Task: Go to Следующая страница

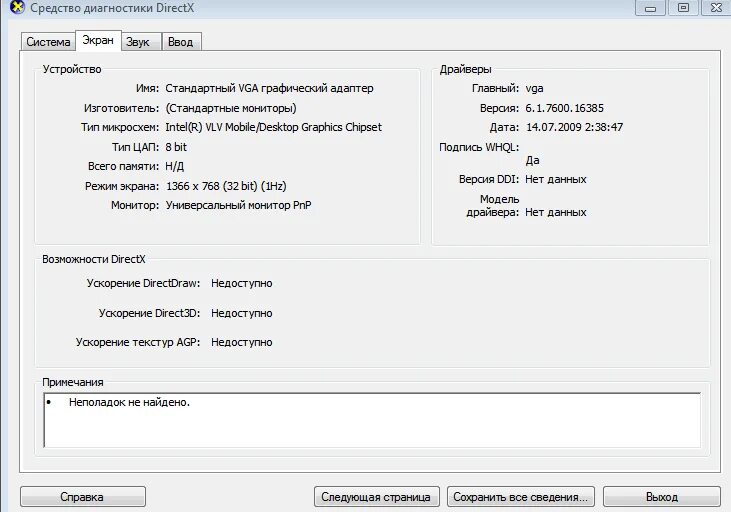Action: (x=376, y=497)
